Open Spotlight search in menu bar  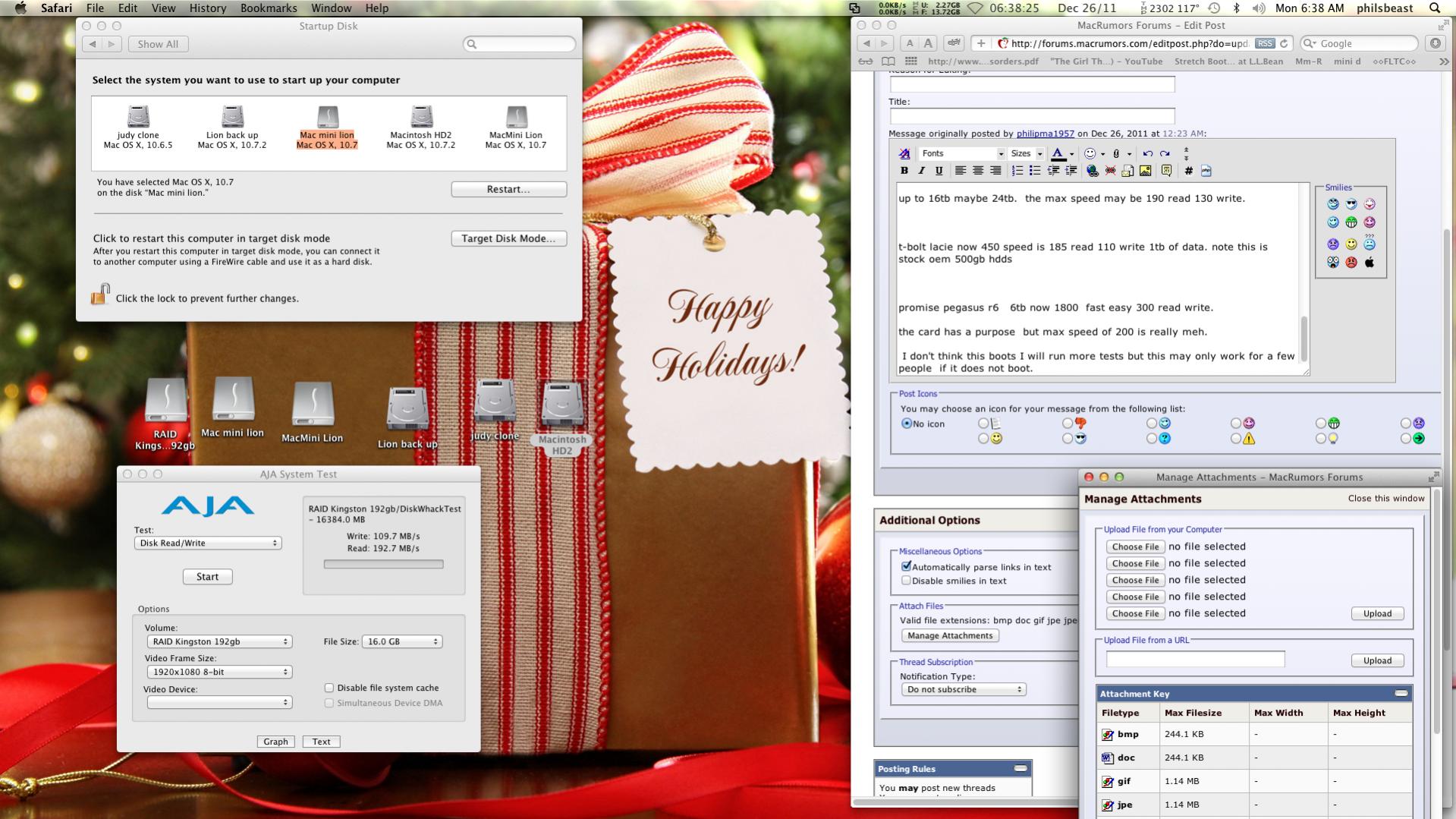point(1435,8)
